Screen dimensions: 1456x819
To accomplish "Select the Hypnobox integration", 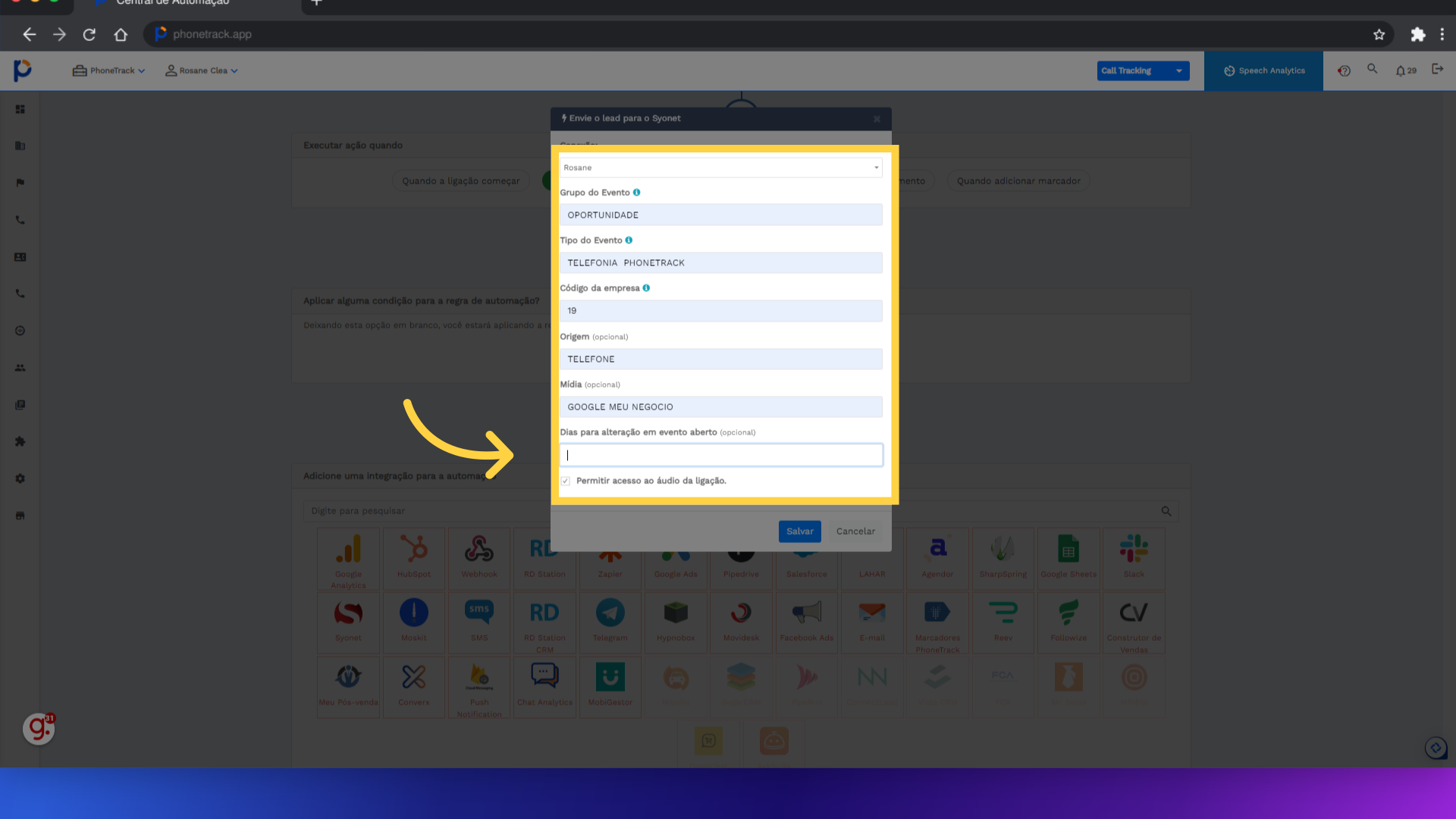I will pyautogui.click(x=676, y=623).
